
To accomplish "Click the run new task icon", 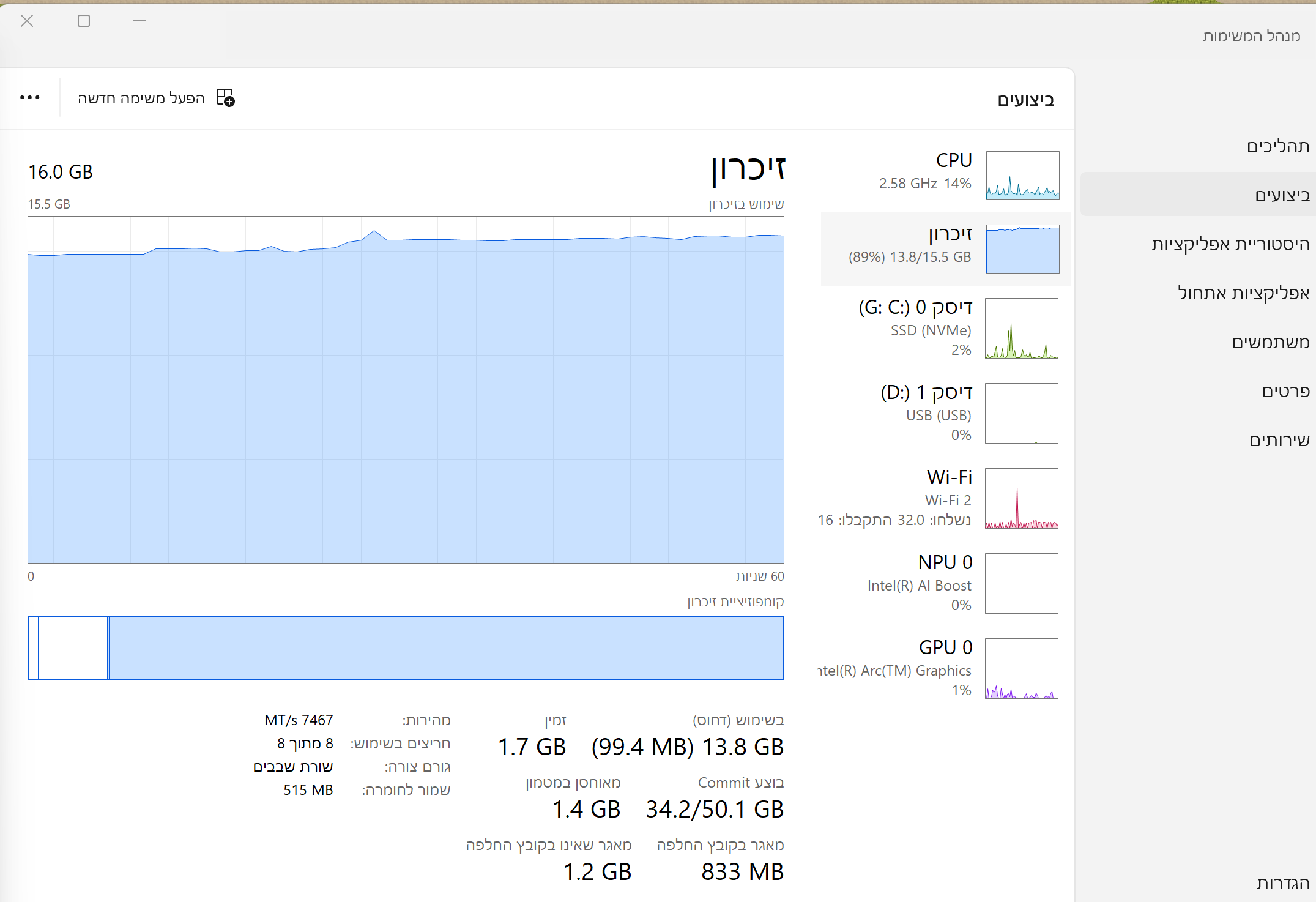I will [225, 98].
